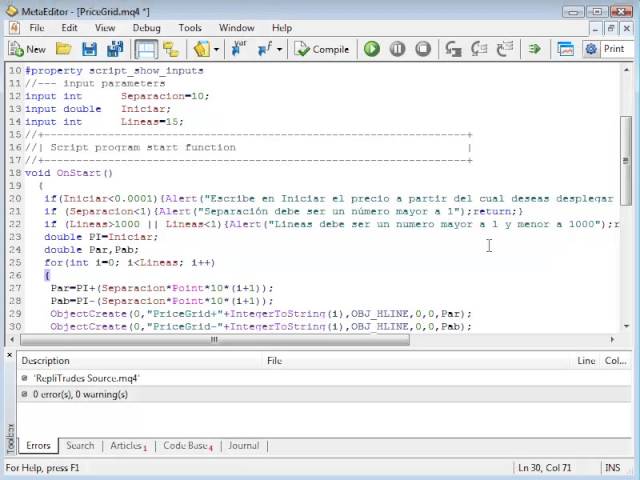
Task: Click the File column header
Action: pos(417,361)
